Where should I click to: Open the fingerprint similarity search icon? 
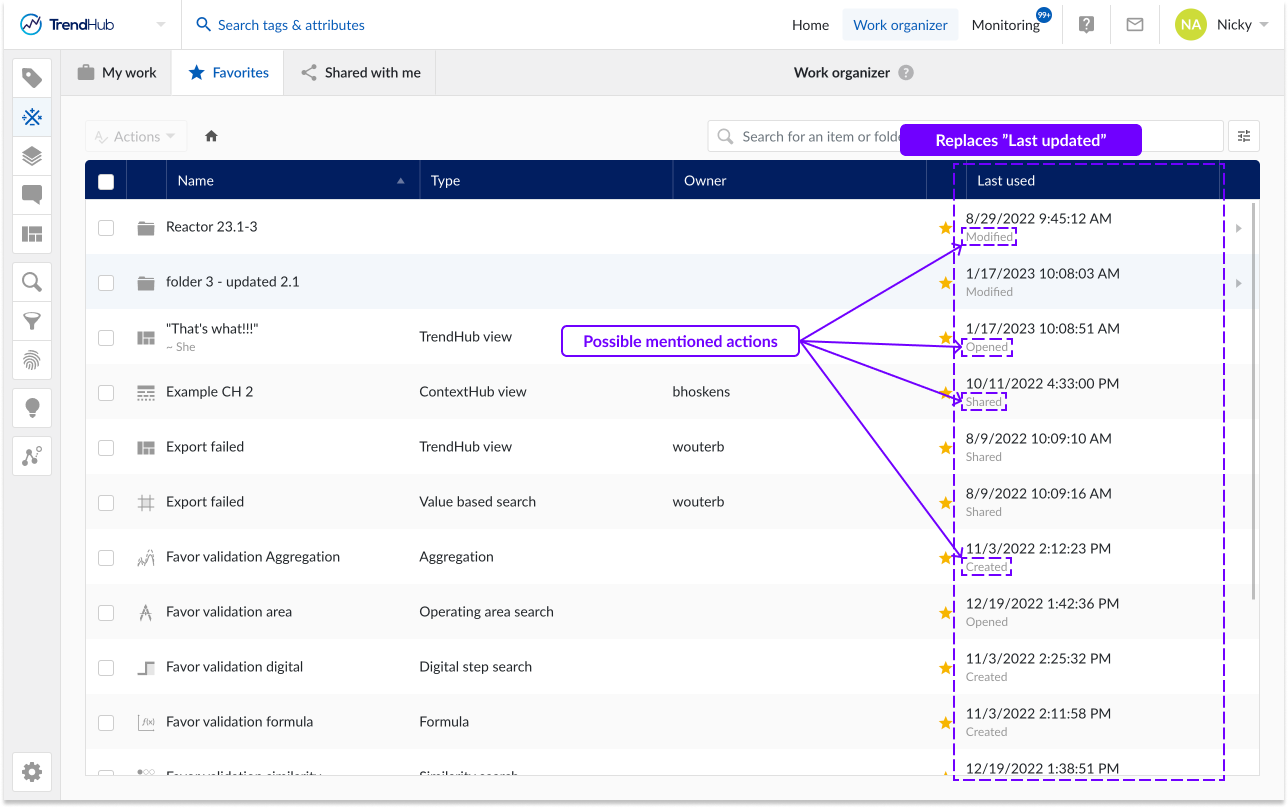(31, 361)
